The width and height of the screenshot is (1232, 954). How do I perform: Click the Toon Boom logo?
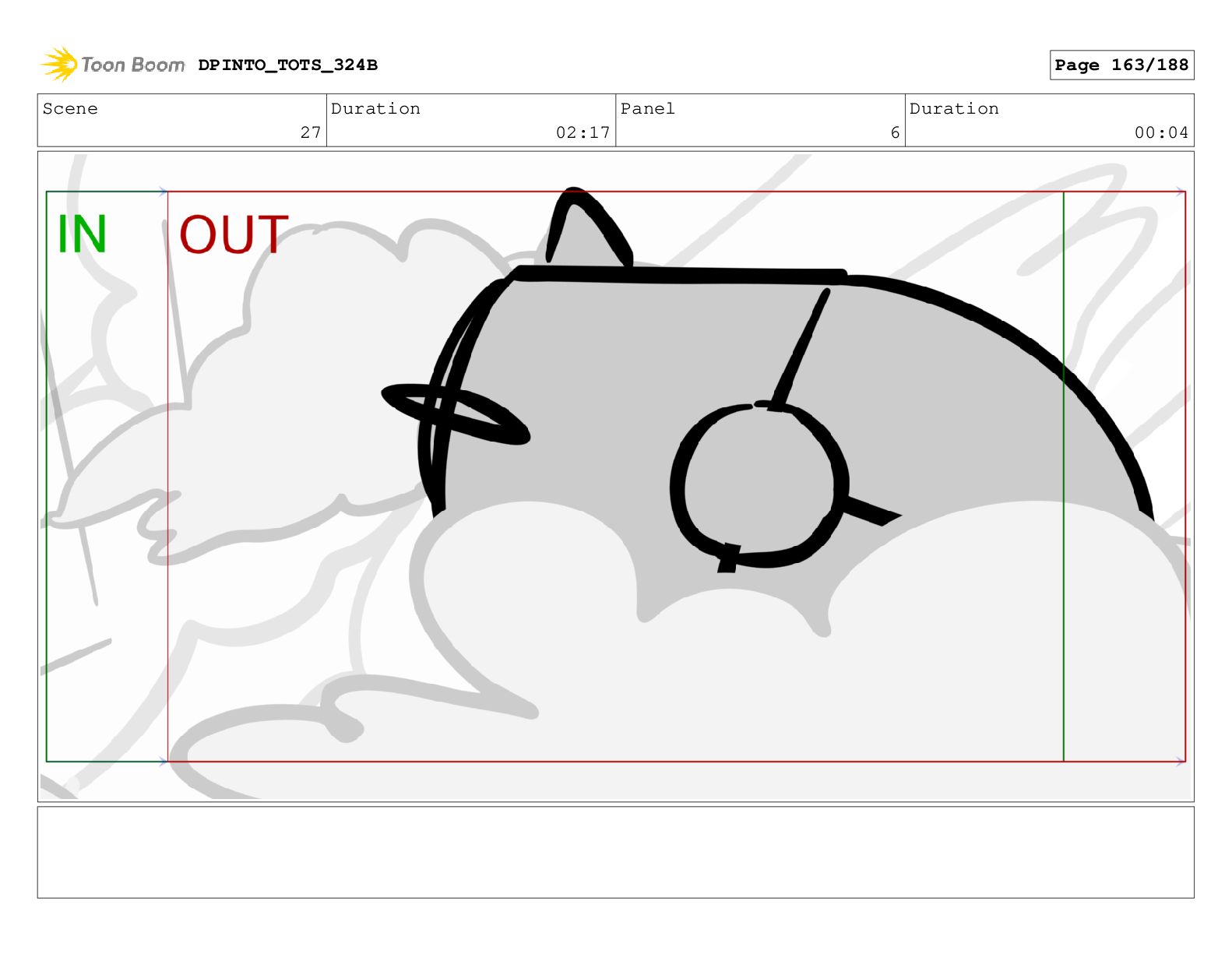113,65
